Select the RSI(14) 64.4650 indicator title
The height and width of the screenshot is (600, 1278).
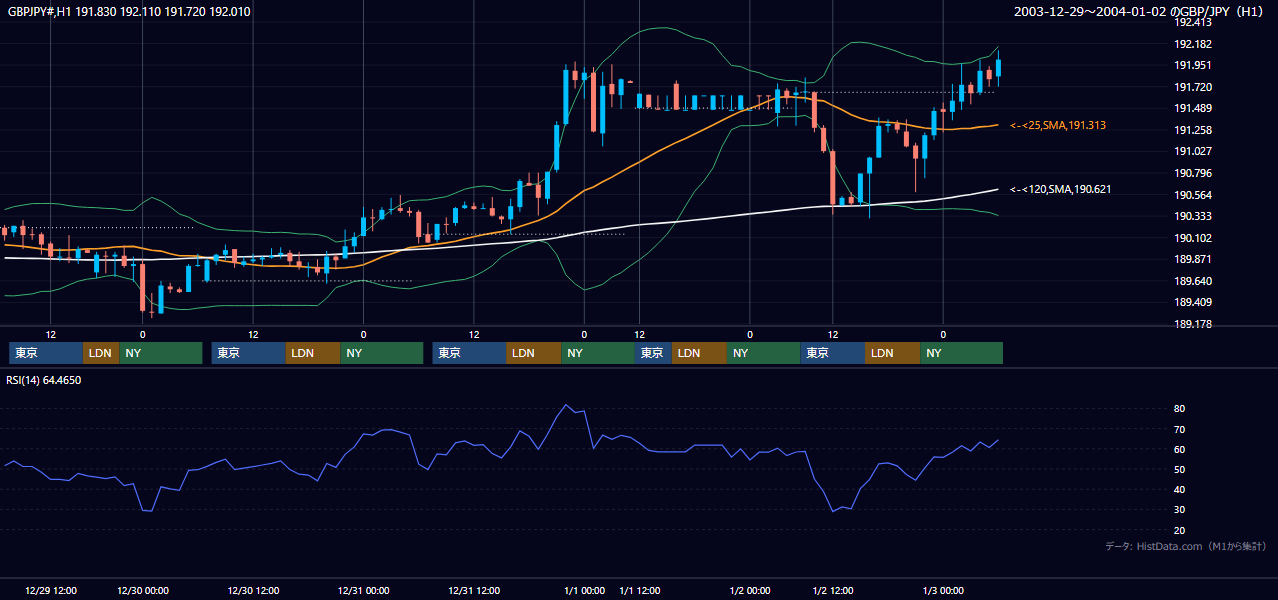[44, 380]
